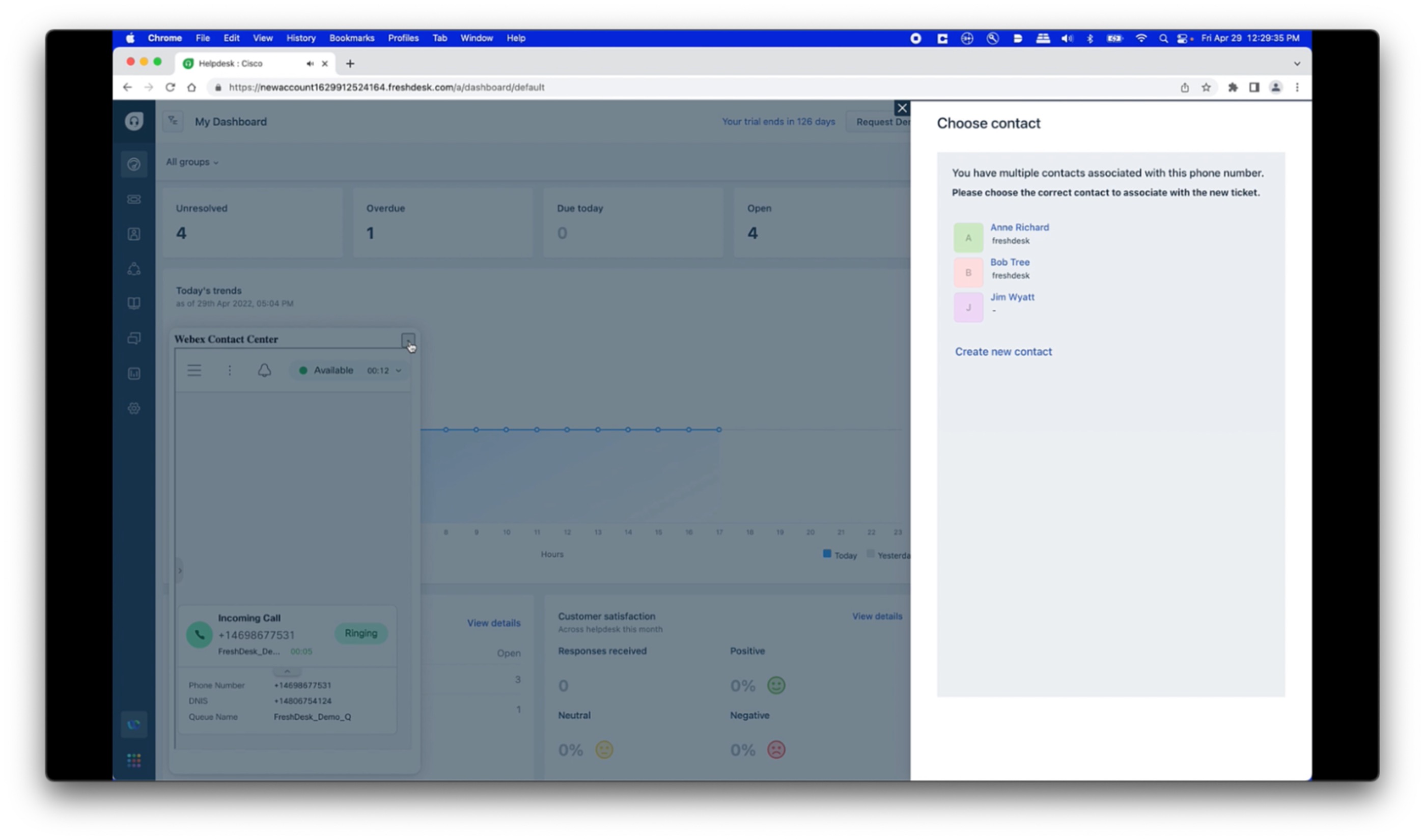Expand the All groups dropdown
The image size is (1423, 840).
click(192, 162)
